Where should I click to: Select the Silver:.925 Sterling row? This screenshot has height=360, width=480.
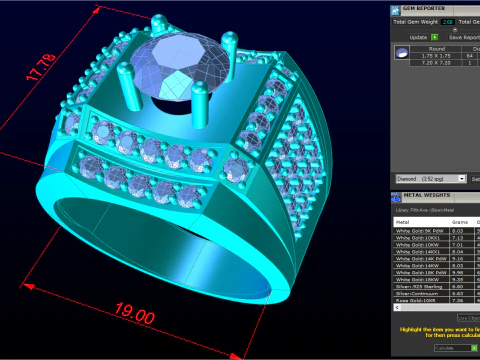(x=437, y=287)
